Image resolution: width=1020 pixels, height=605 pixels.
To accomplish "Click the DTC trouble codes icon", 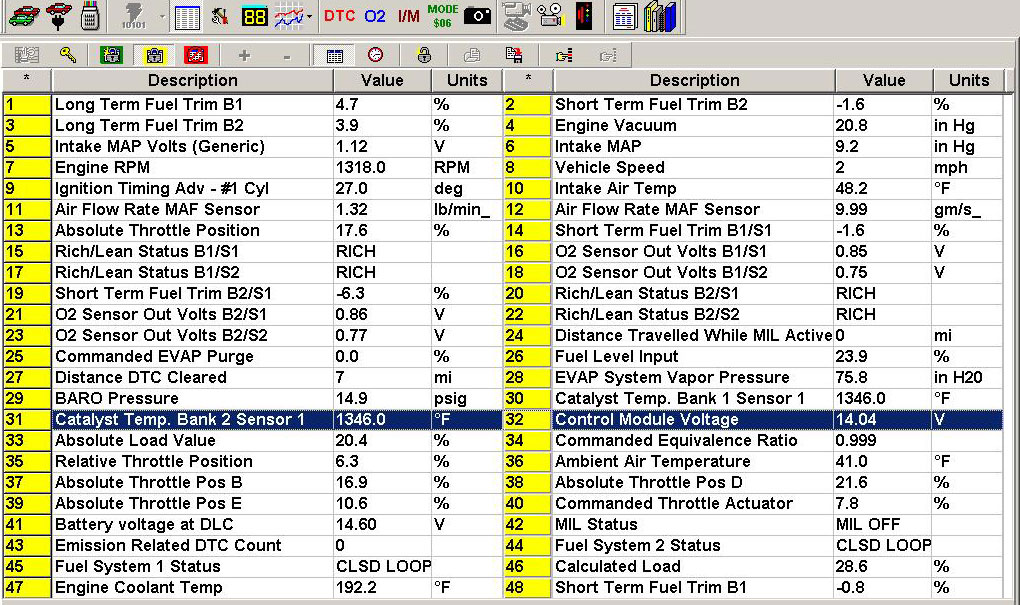I will pyautogui.click(x=340, y=16).
